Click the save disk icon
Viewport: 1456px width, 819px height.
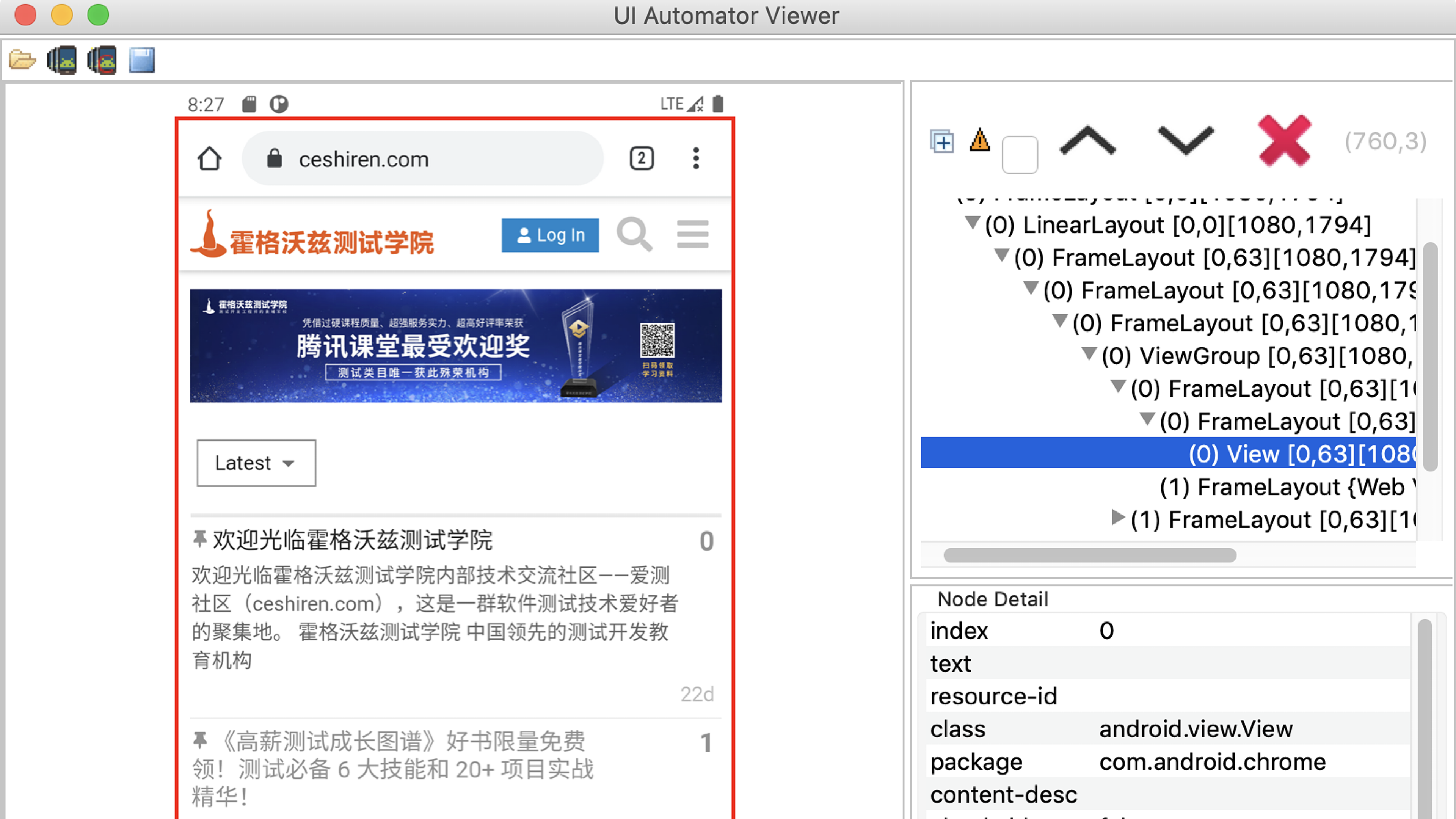pos(142,60)
